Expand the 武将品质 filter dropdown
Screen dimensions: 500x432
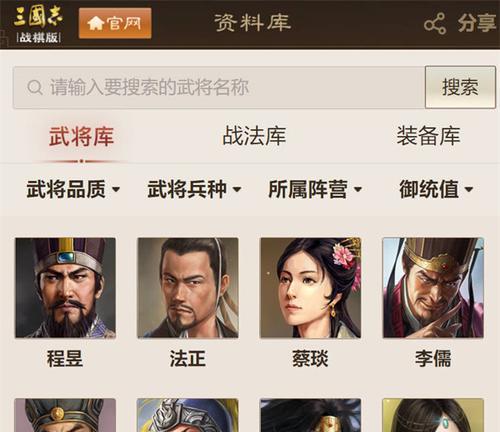(x=73, y=189)
